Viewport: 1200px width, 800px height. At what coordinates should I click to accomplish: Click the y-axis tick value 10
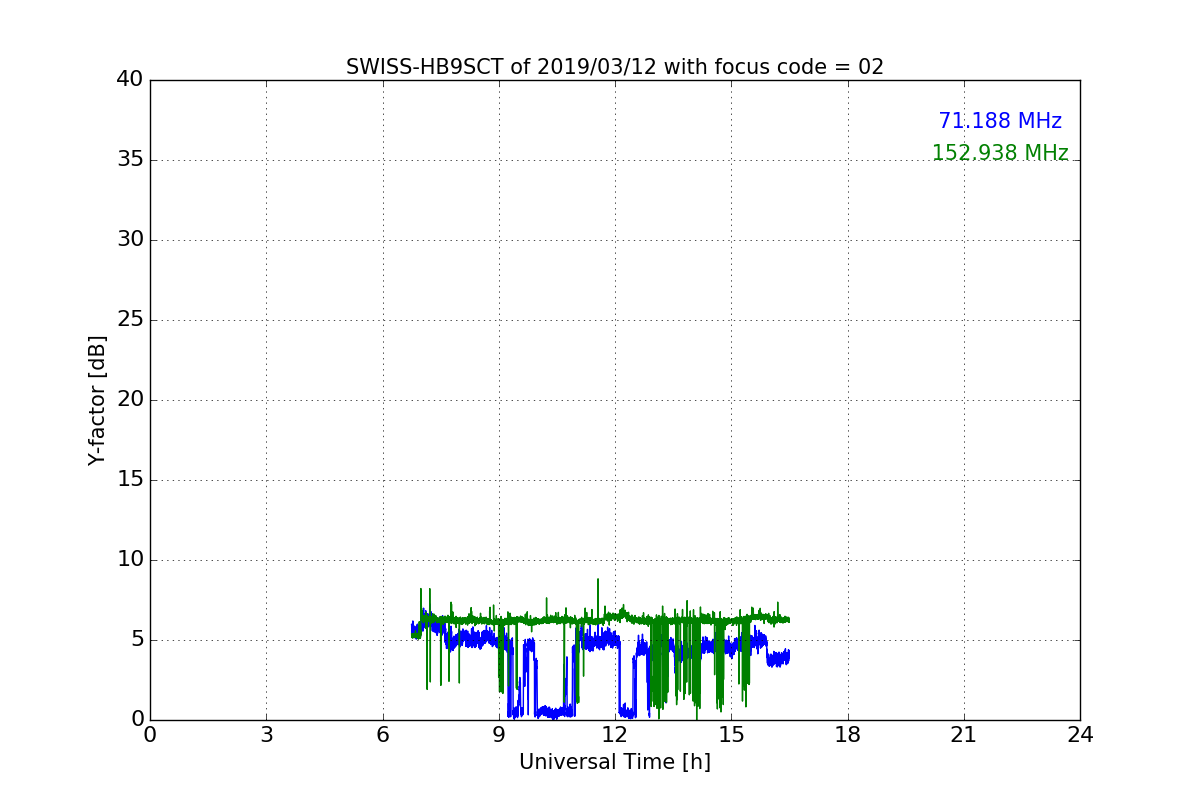130,560
